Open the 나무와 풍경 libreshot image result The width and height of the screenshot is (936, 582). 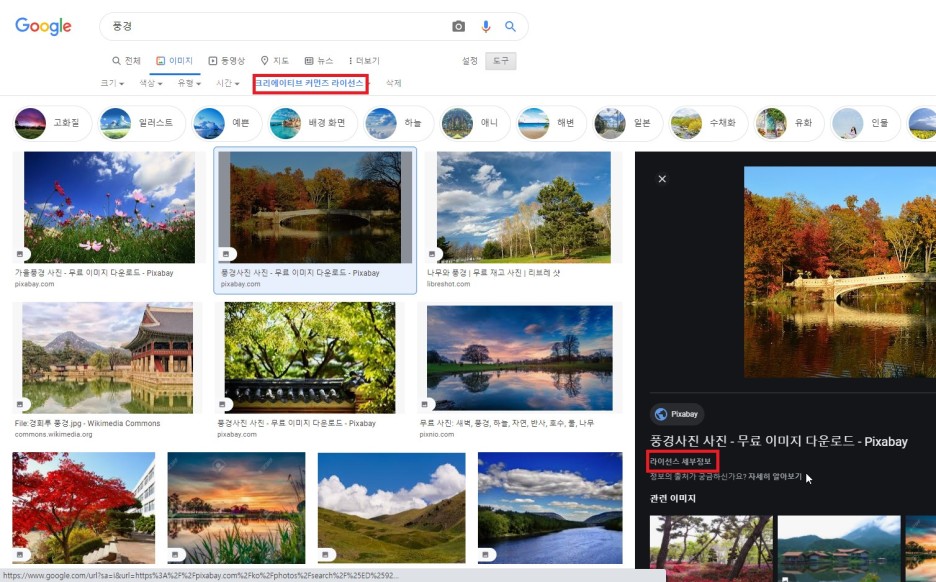(x=524, y=207)
